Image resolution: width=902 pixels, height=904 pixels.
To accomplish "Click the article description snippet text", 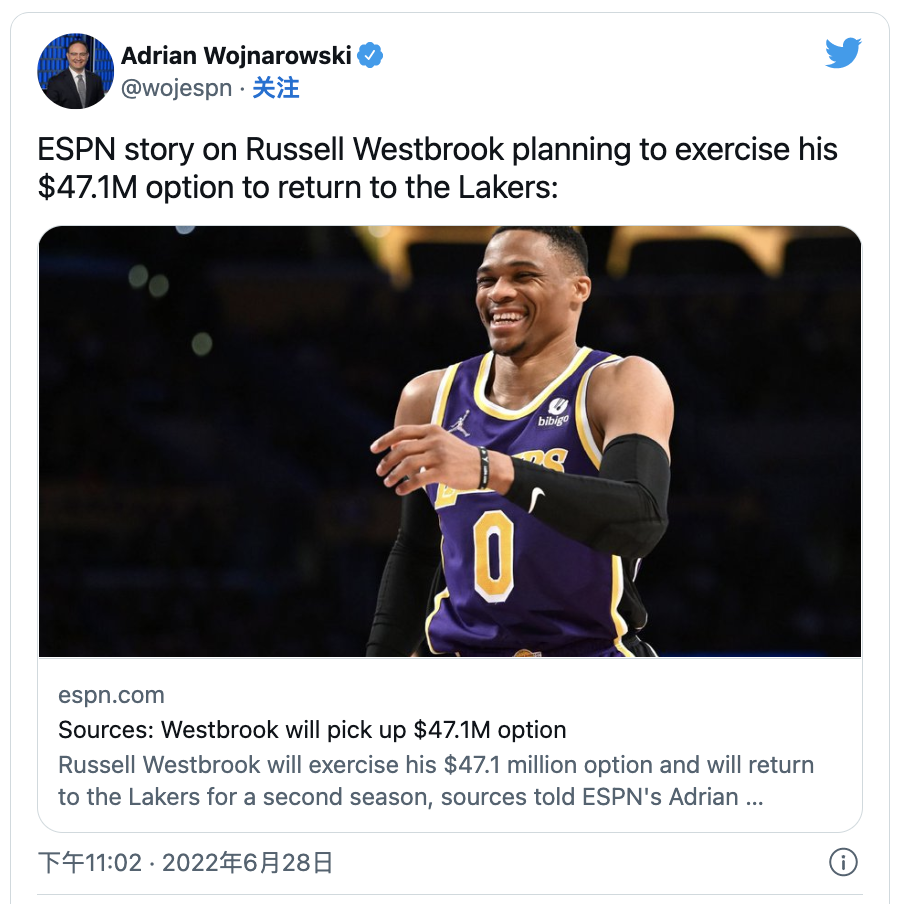I will [436, 781].
